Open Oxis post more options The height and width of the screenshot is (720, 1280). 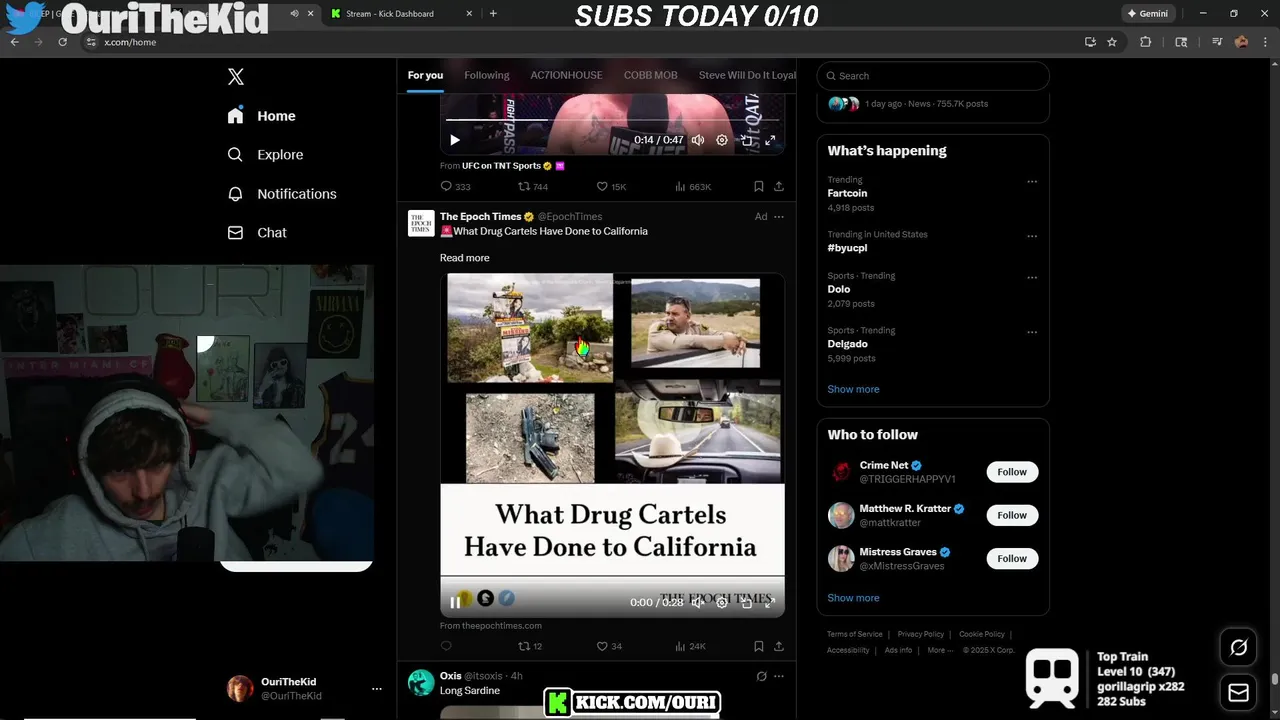(x=779, y=677)
